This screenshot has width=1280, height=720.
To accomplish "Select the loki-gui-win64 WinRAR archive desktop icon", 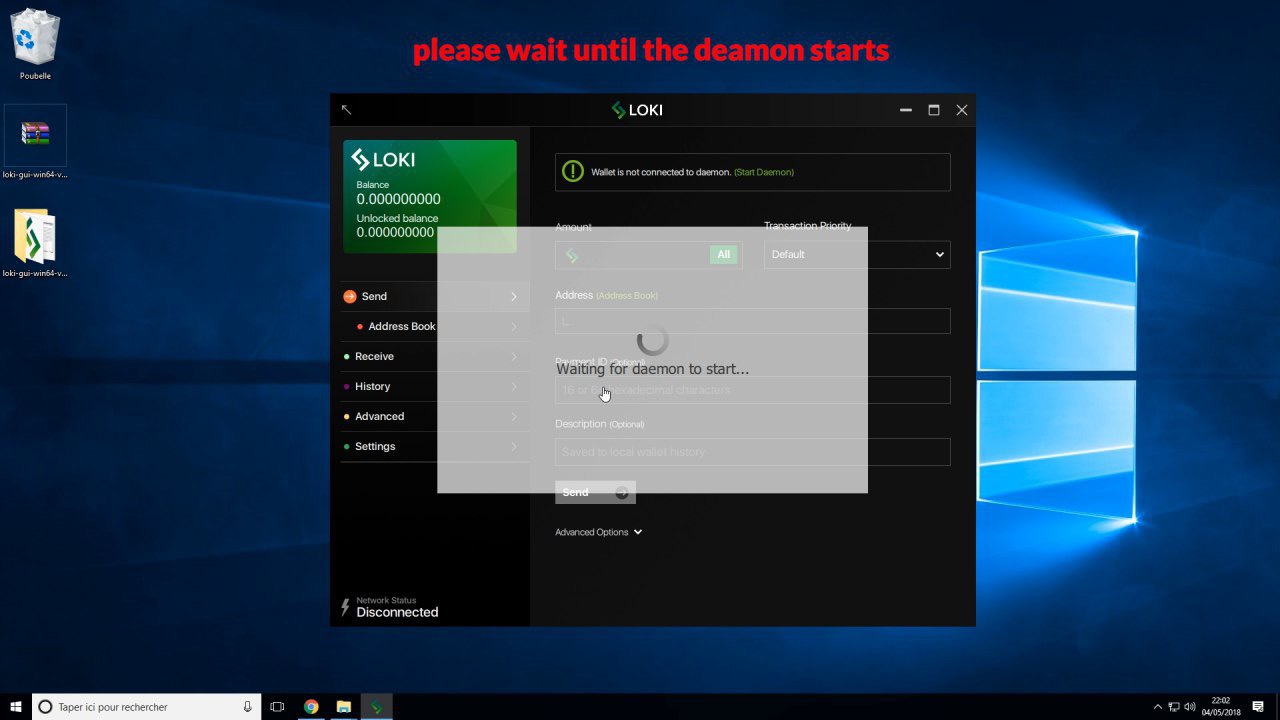I will (35, 142).
